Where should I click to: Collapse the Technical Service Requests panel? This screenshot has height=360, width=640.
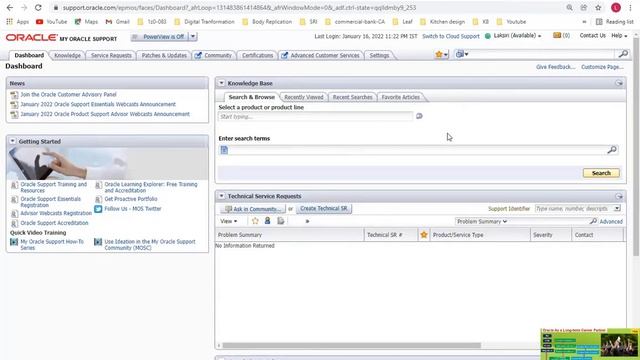pos(222,196)
